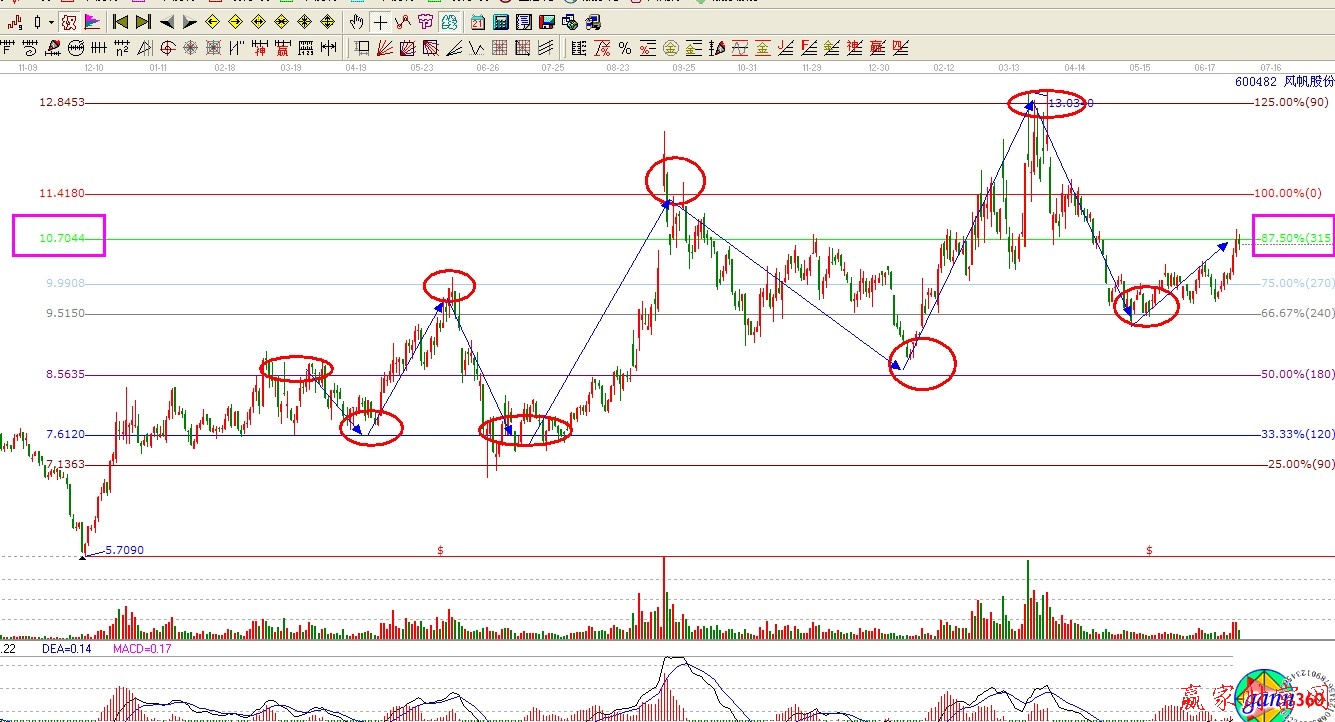Viewport: 1335px width, 722px height.
Task: Toggle the teal 线 line icon
Action: pyautogui.click(x=449, y=22)
